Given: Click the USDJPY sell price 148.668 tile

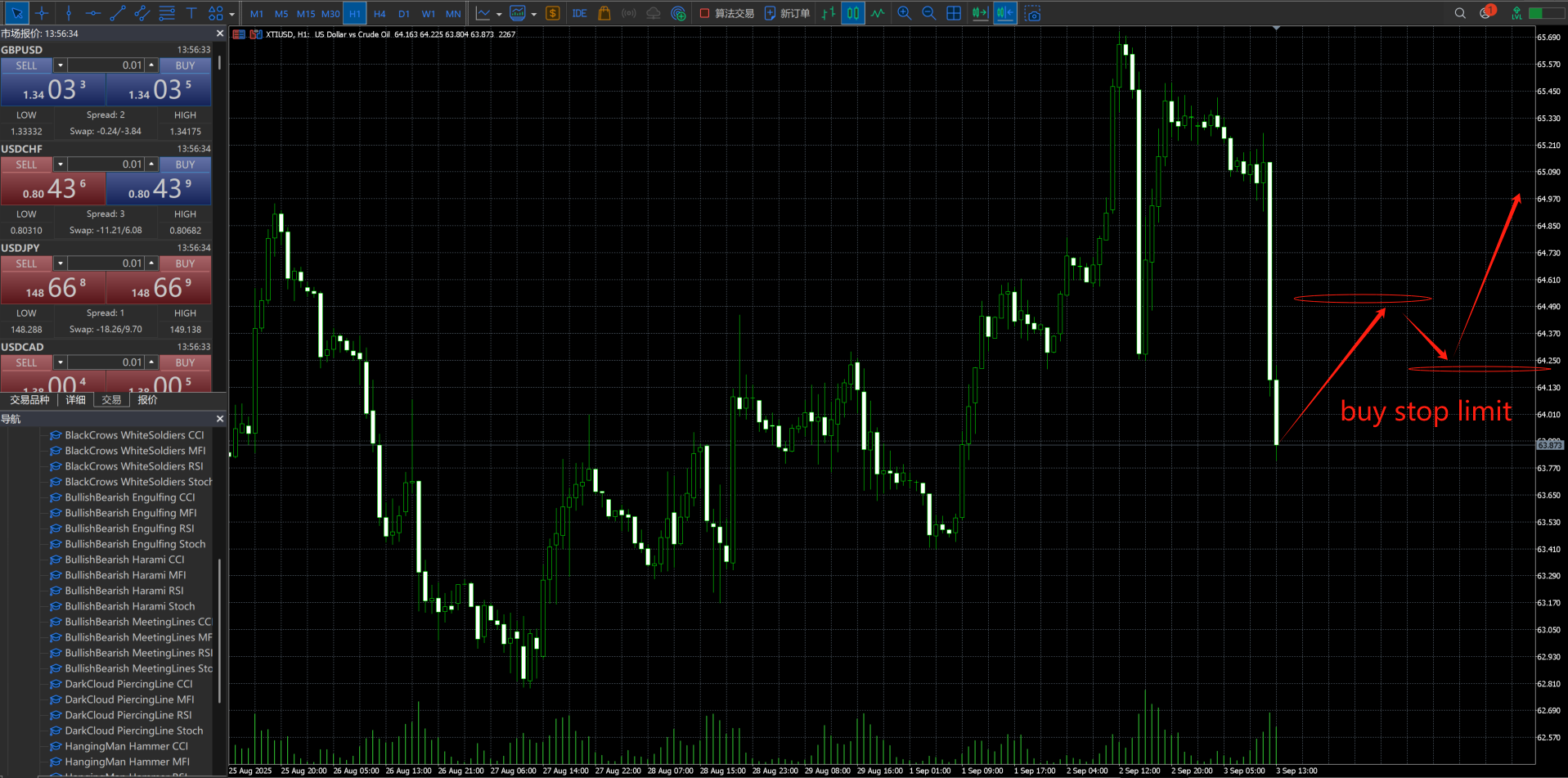Looking at the screenshot, I should 53,288.
